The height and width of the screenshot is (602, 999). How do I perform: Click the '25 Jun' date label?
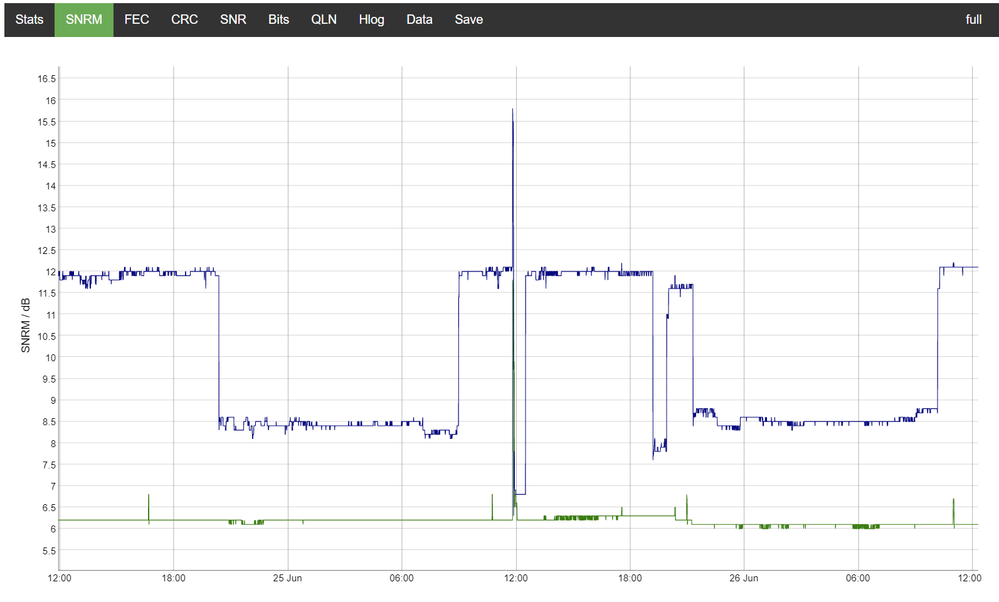click(x=288, y=578)
